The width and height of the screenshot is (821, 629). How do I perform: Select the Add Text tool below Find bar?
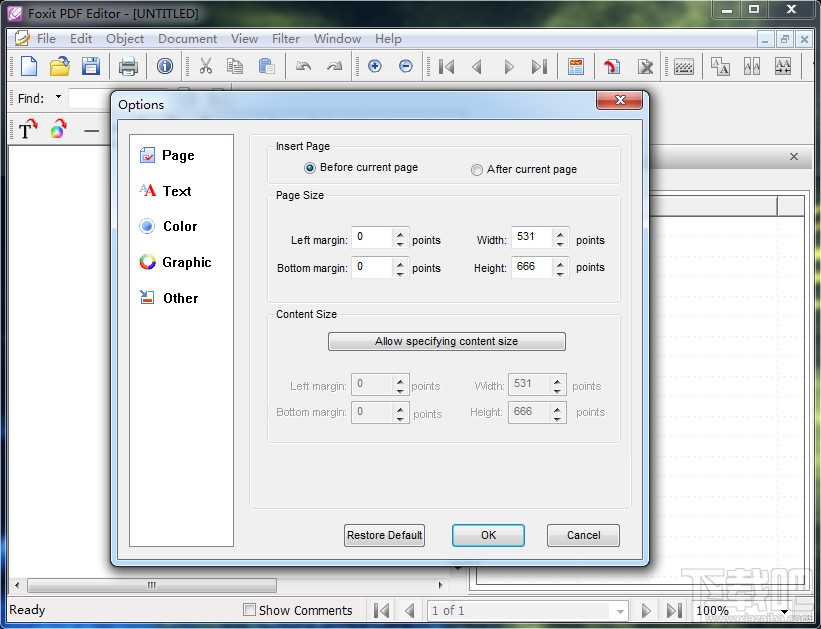[x=25, y=129]
